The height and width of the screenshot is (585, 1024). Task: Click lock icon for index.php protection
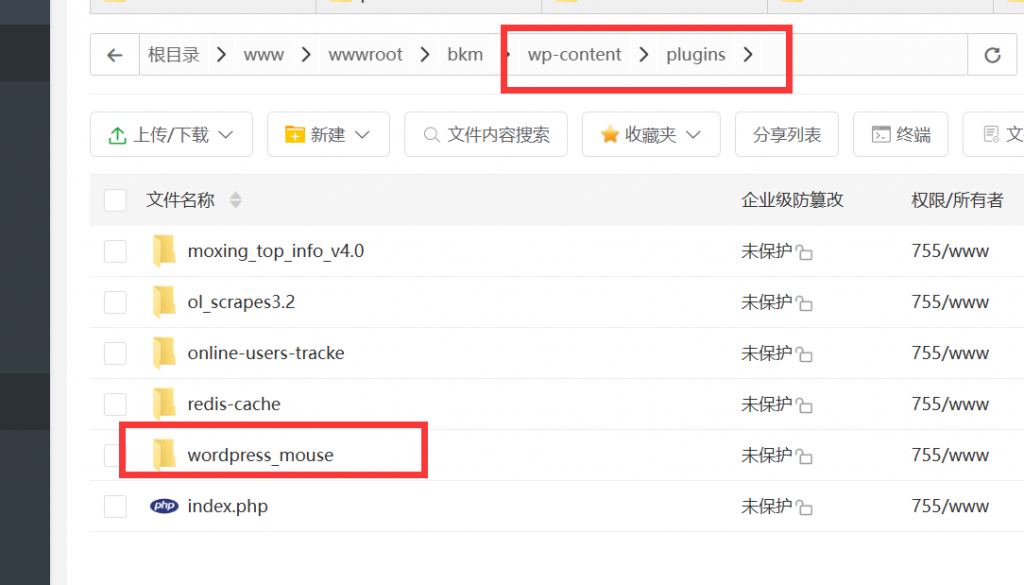[804, 507]
